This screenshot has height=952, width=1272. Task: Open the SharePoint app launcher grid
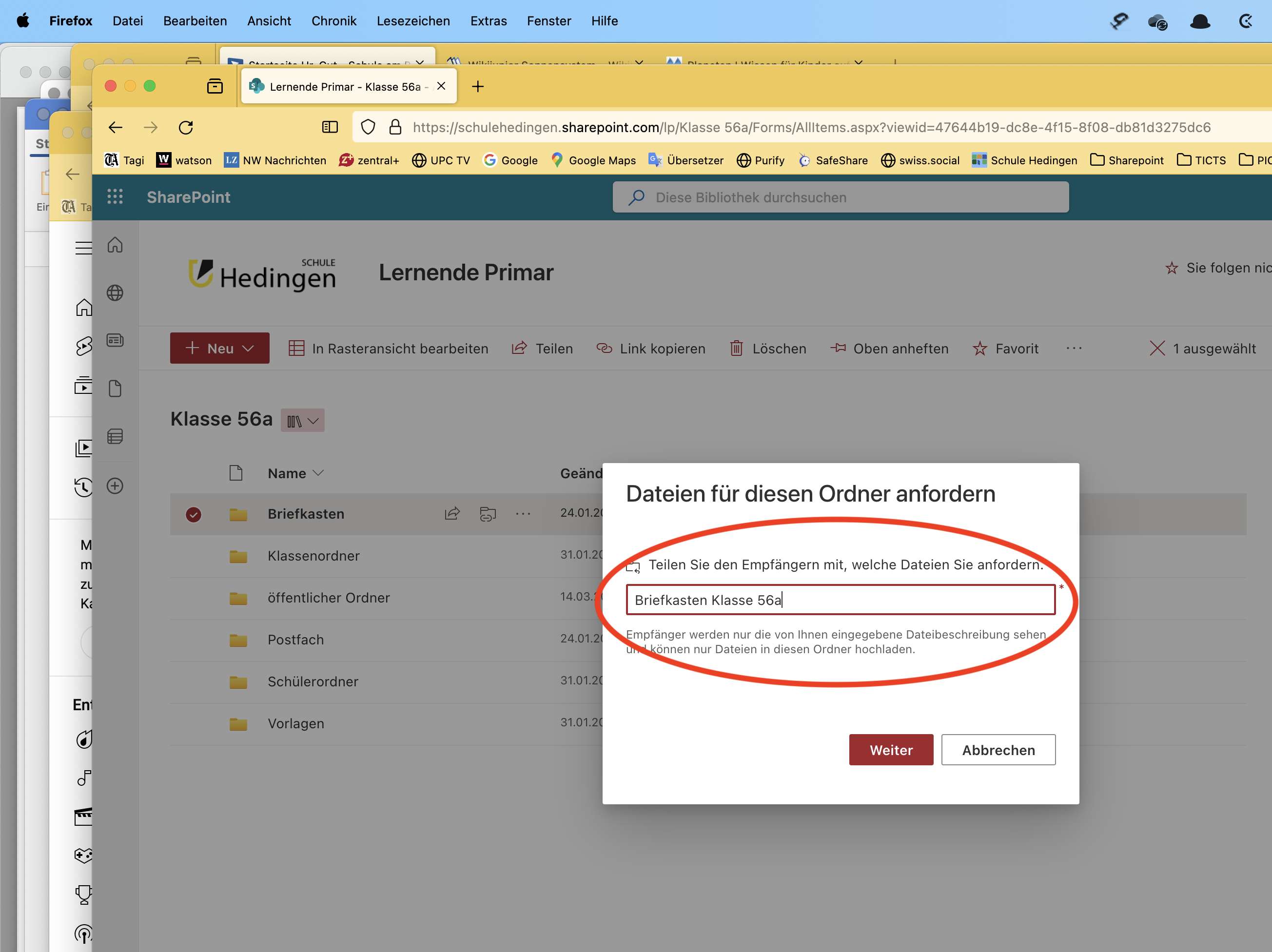click(x=115, y=197)
